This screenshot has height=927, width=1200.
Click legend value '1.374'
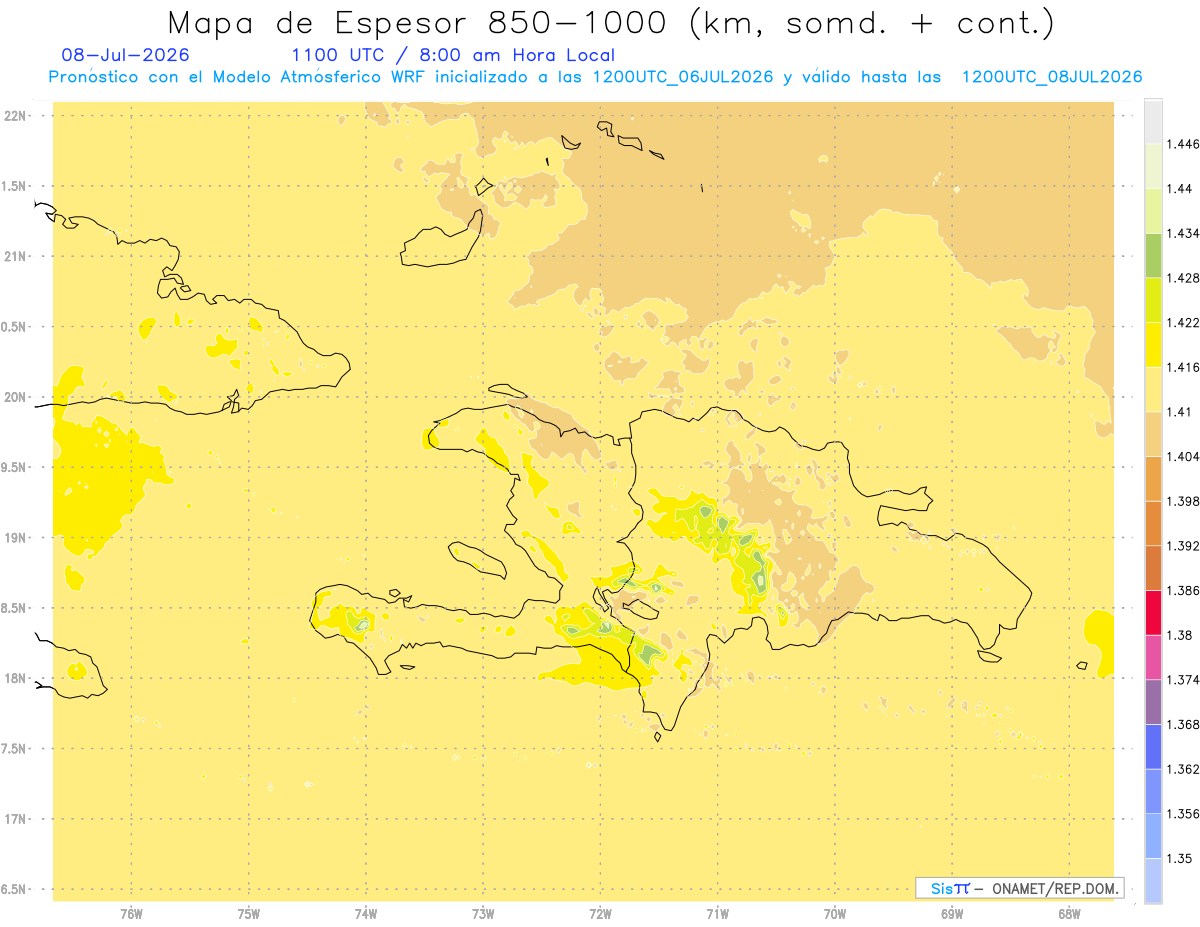pyautogui.click(x=1182, y=680)
